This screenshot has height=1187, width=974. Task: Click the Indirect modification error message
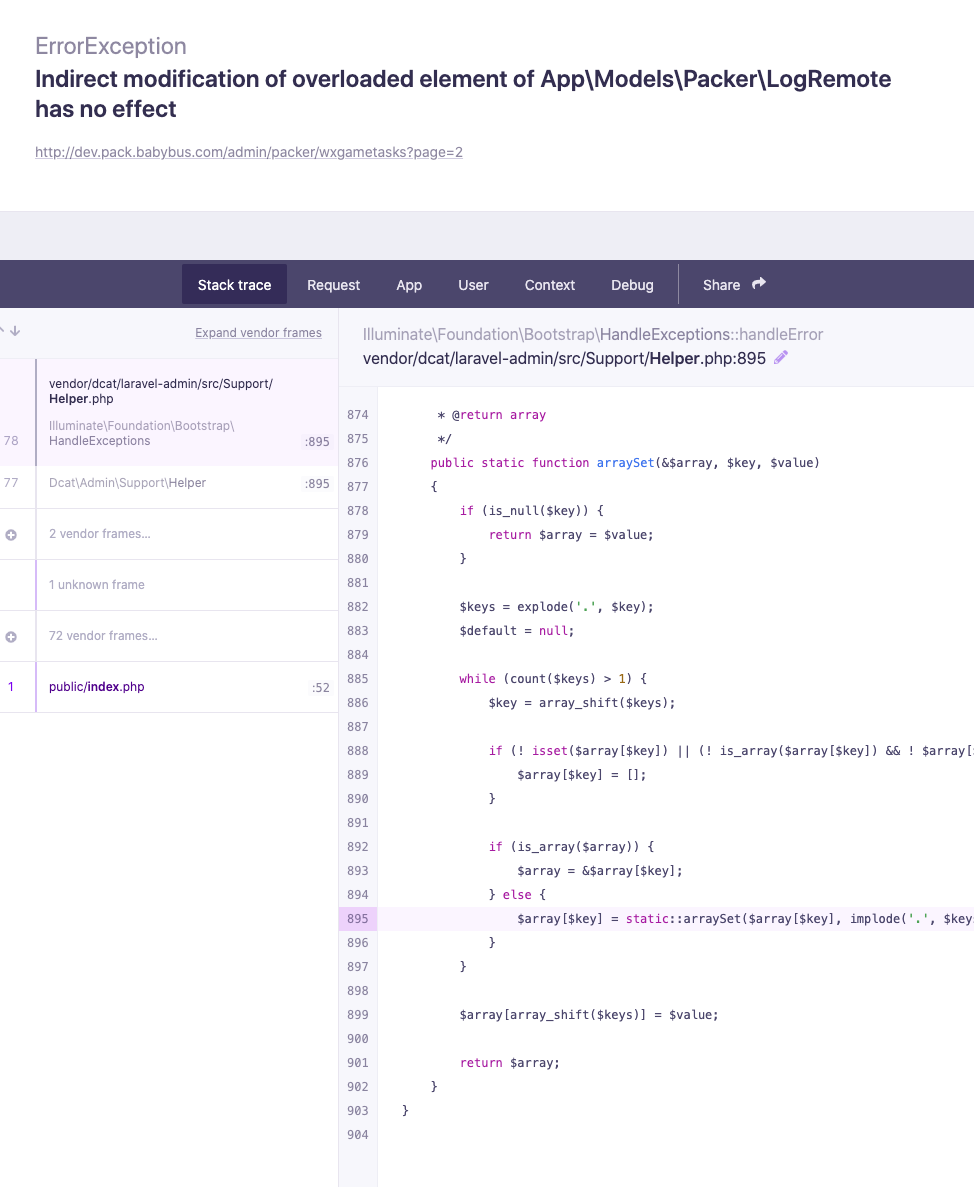[462, 94]
